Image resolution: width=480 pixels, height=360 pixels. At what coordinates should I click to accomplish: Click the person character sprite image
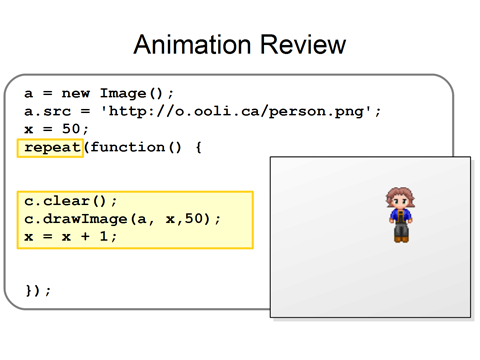[x=400, y=215]
